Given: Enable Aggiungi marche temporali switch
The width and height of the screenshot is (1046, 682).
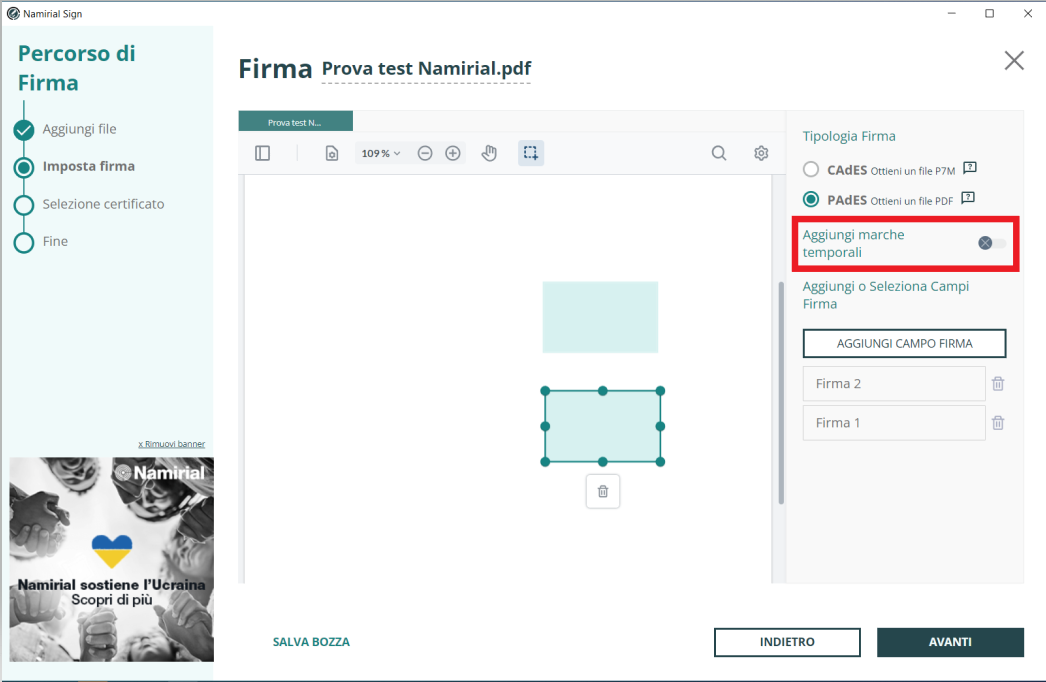Looking at the screenshot, I should coord(991,243).
